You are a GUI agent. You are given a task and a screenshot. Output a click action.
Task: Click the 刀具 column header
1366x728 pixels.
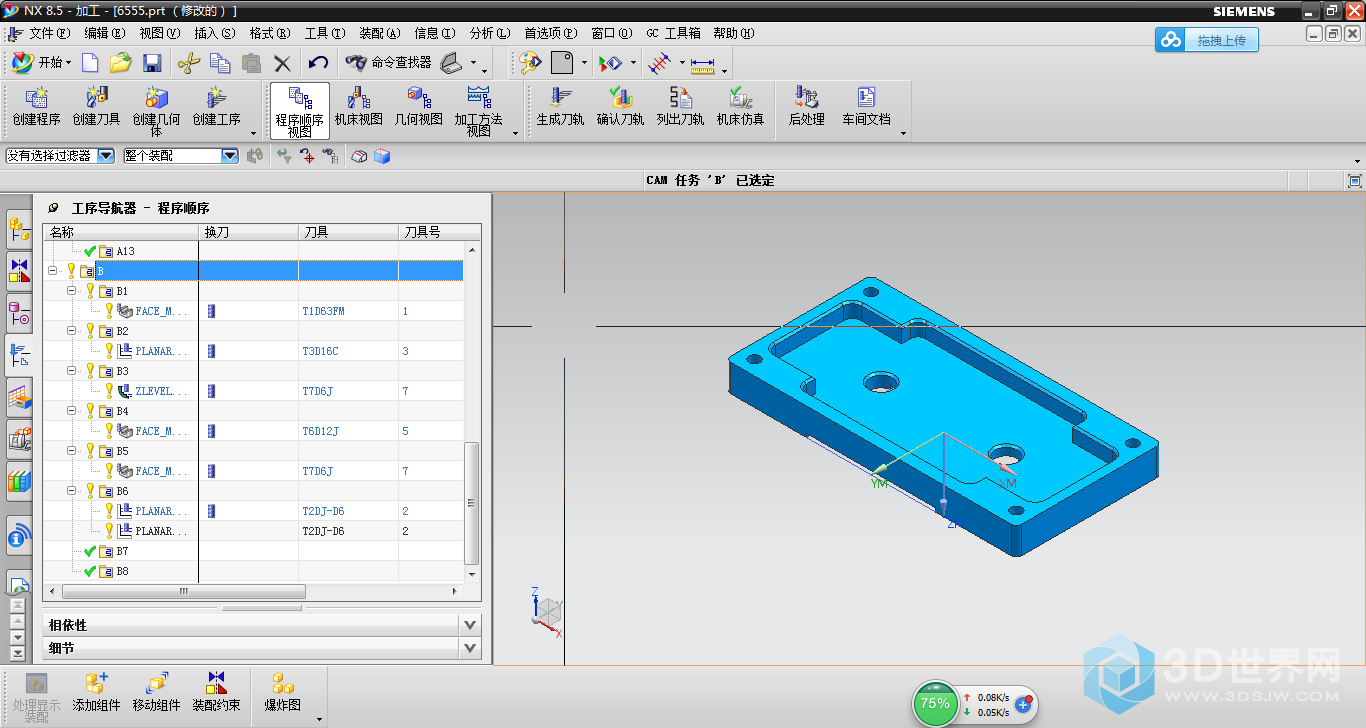(x=348, y=232)
